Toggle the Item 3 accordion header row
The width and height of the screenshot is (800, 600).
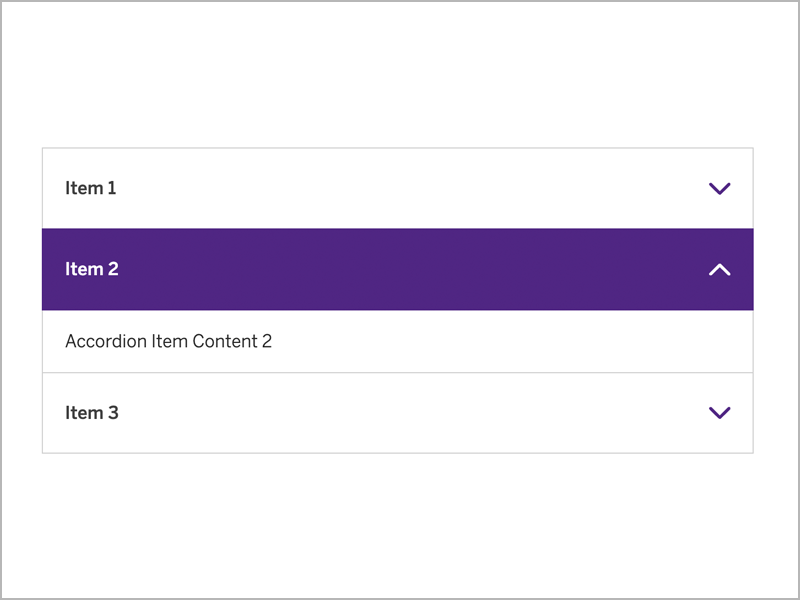click(x=397, y=412)
